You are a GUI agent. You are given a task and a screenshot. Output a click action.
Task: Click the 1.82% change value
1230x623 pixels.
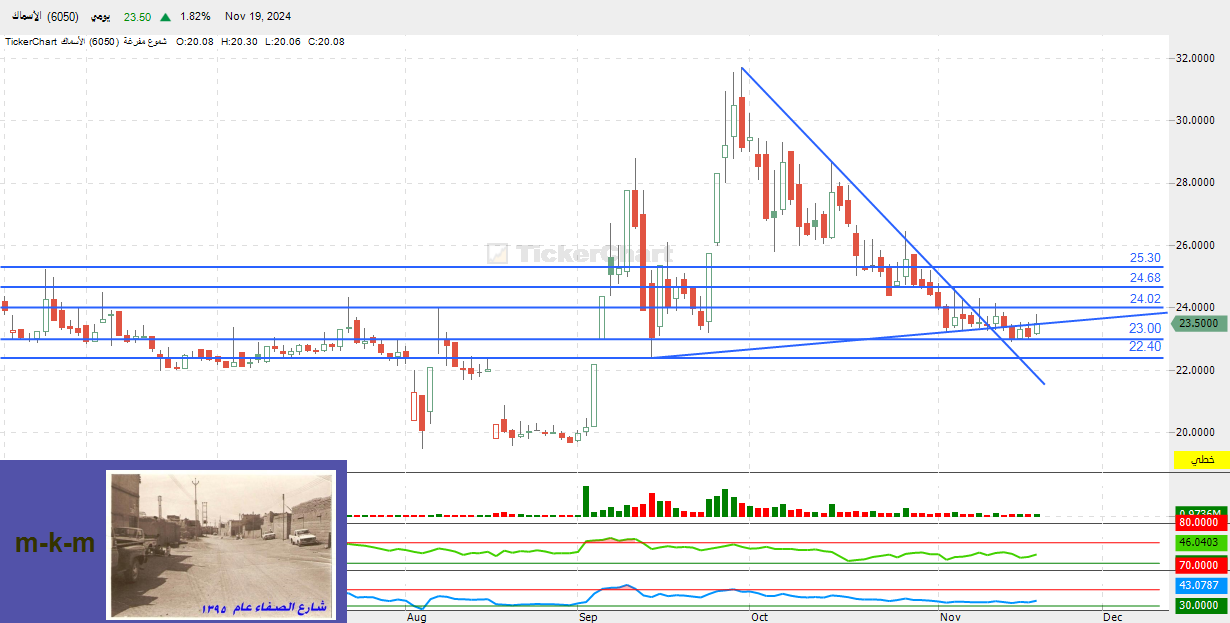(x=195, y=17)
